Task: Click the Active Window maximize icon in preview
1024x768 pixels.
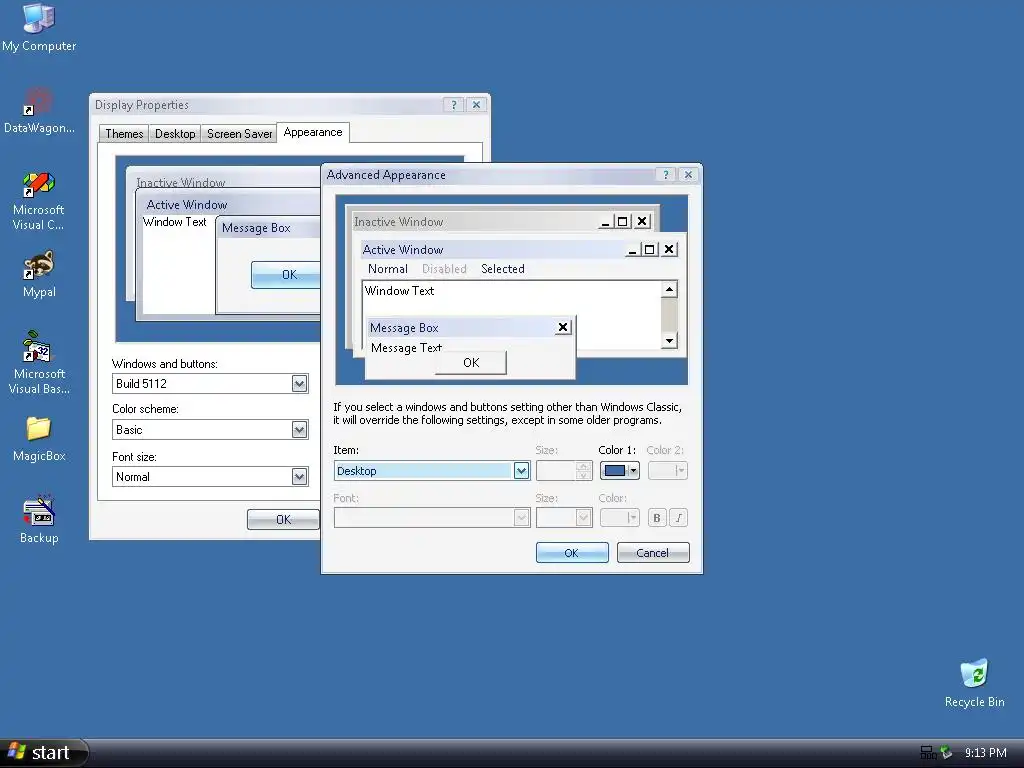Action: (650, 249)
